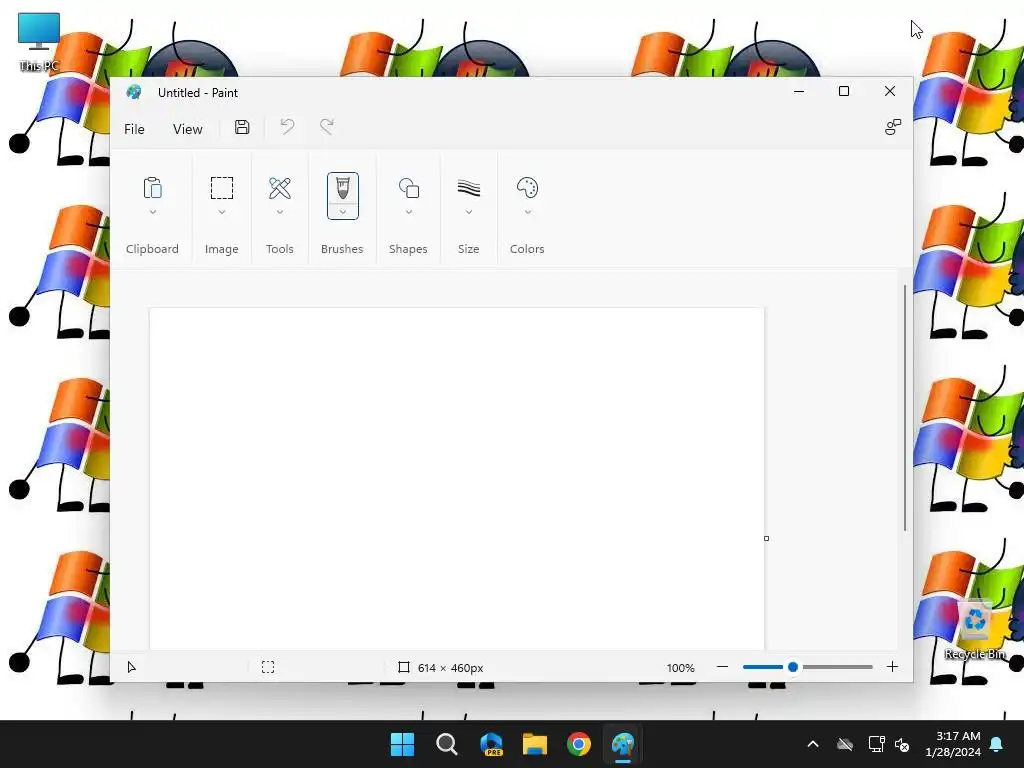
Task: Click the 100% zoom level text
Action: pyautogui.click(x=680, y=667)
